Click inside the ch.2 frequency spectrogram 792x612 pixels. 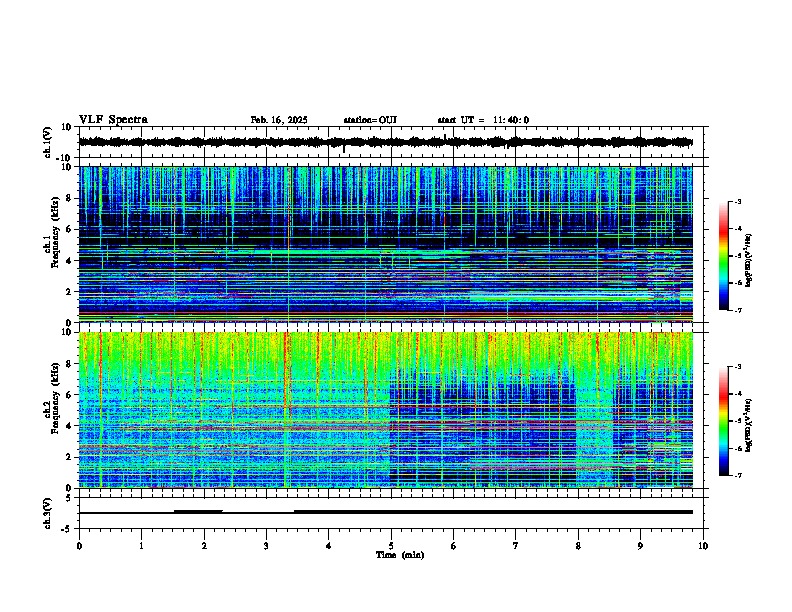386,410
